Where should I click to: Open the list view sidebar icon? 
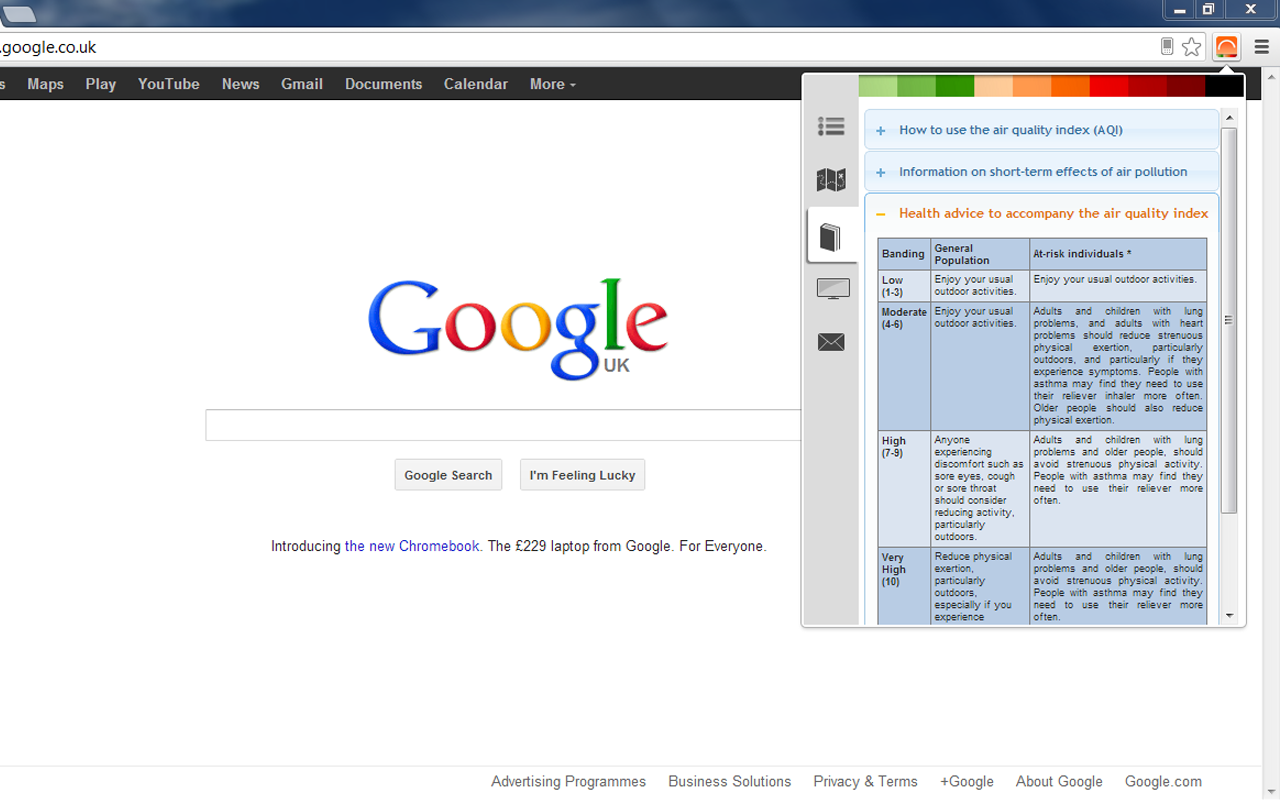pos(831,126)
